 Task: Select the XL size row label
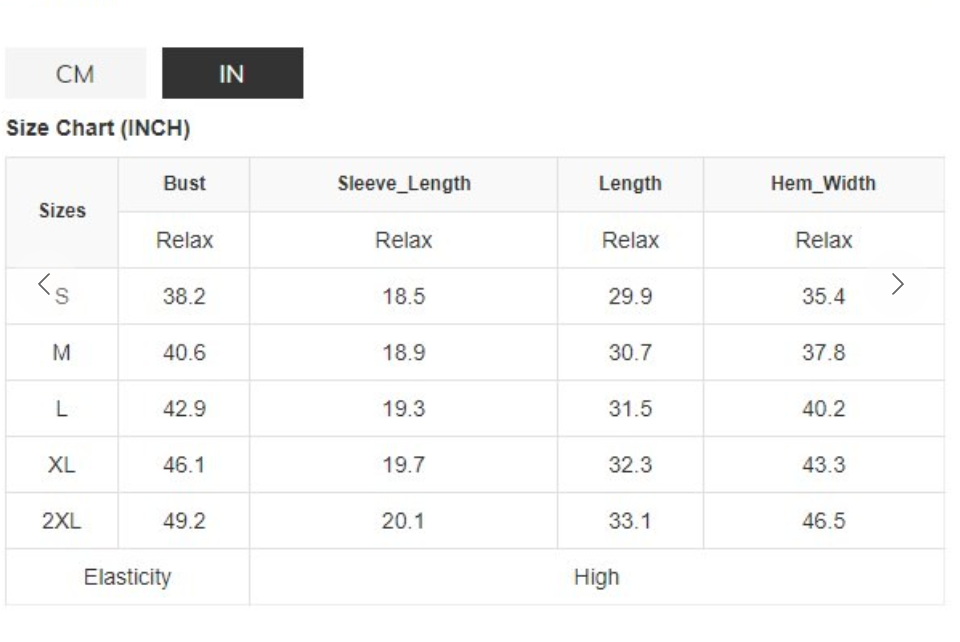click(x=61, y=465)
